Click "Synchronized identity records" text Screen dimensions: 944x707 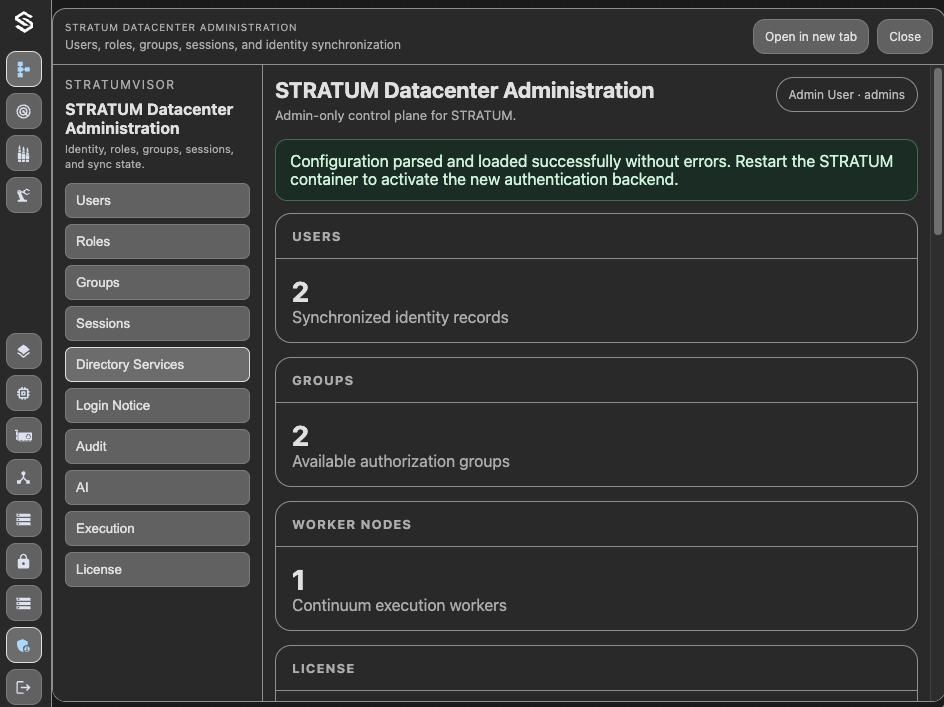click(400, 317)
